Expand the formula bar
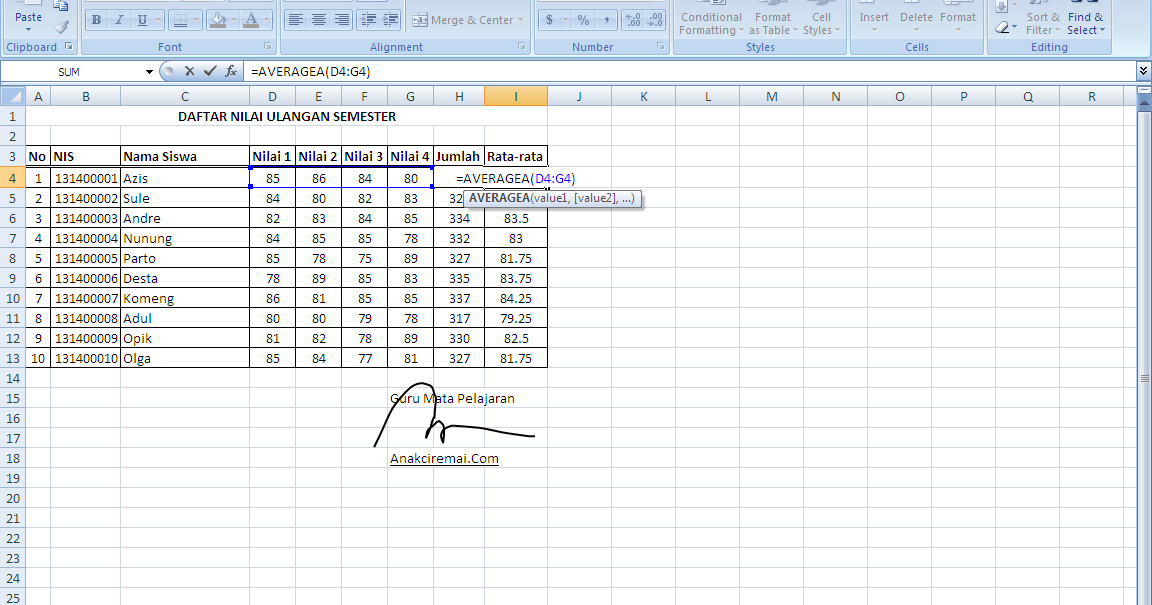The image size is (1152, 605). point(1143,71)
